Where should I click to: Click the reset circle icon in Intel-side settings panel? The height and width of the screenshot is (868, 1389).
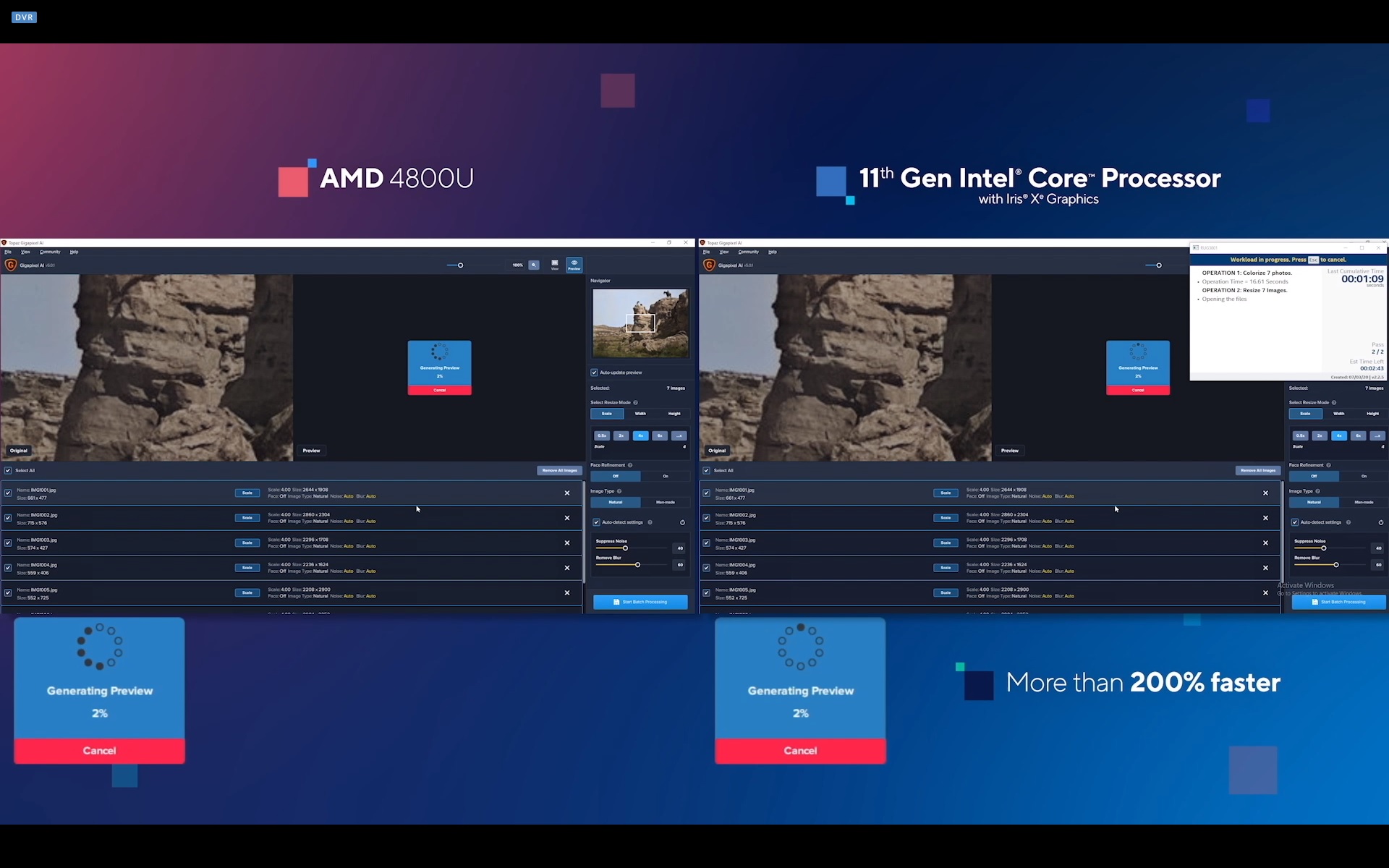(1381, 522)
